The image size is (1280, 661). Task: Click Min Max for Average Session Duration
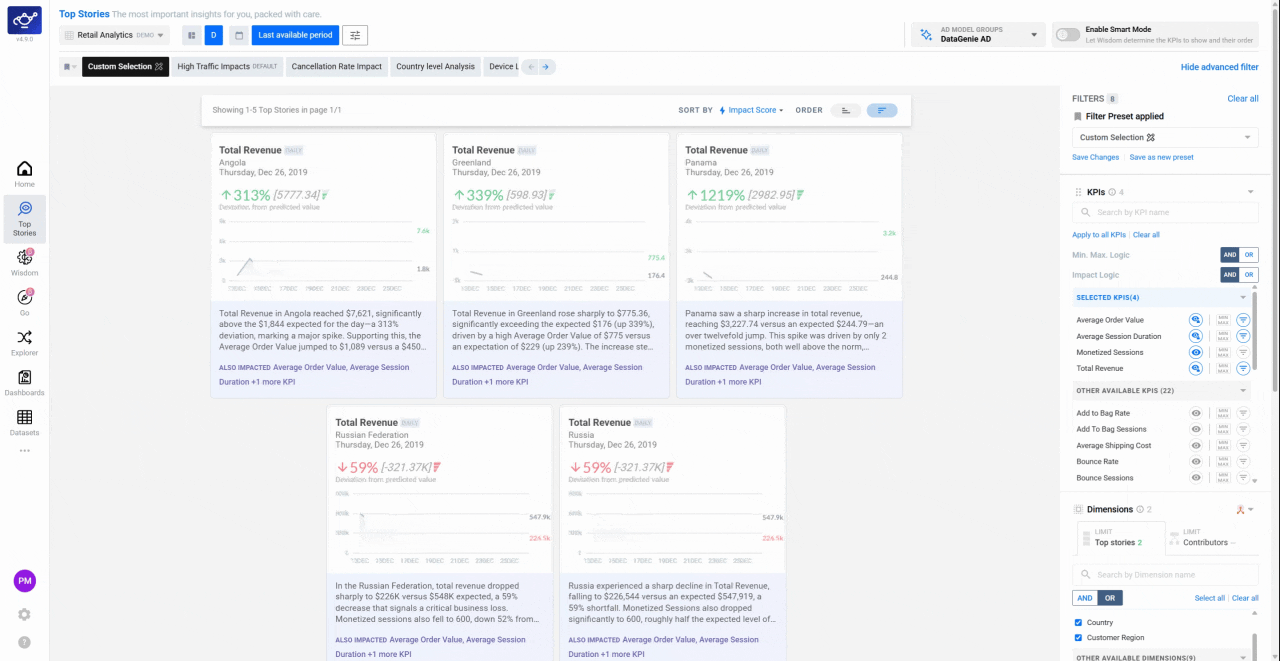(1222, 336)
